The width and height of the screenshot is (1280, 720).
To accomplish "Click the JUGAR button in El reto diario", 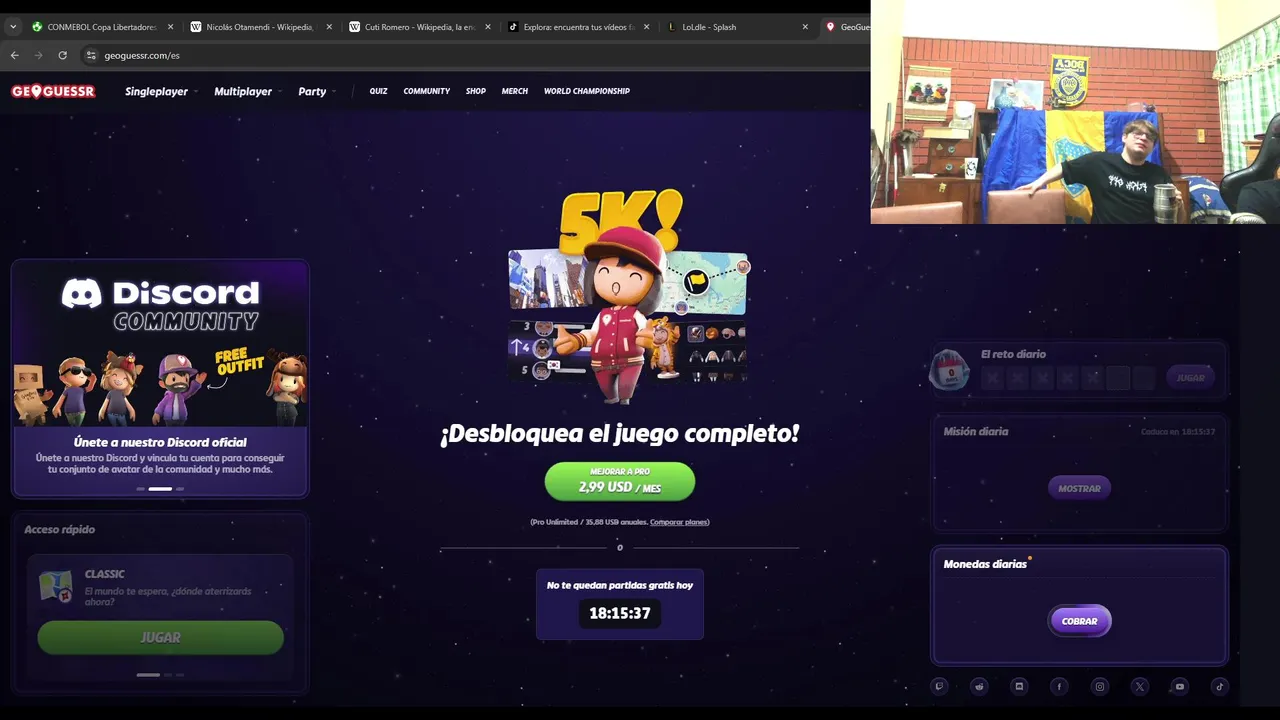I will (1190, 377).
